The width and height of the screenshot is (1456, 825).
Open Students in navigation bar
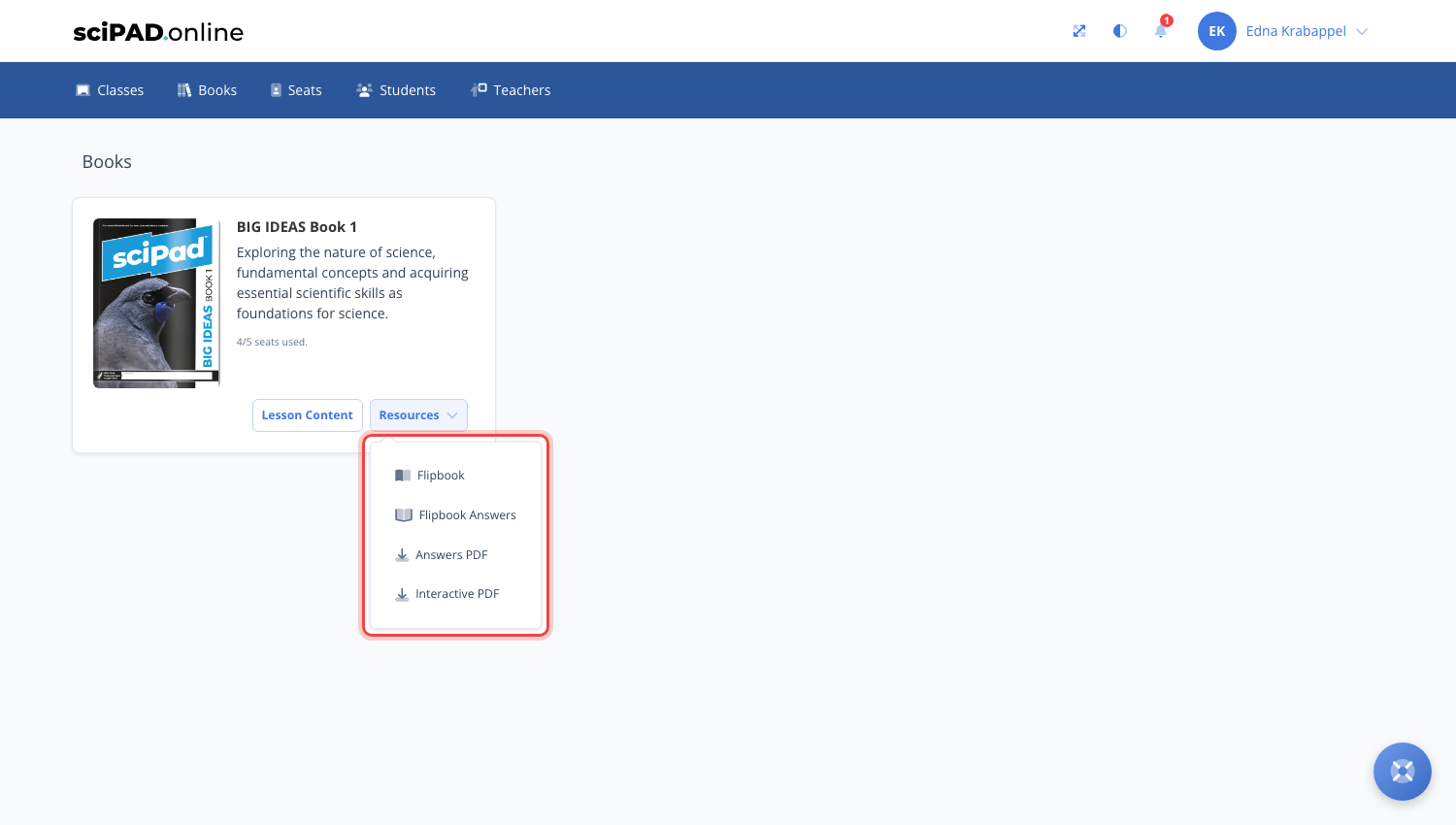coord(396,90)
